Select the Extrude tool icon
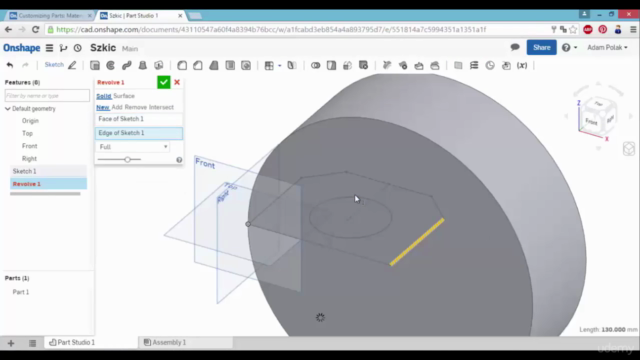 [x=95, y=65]
